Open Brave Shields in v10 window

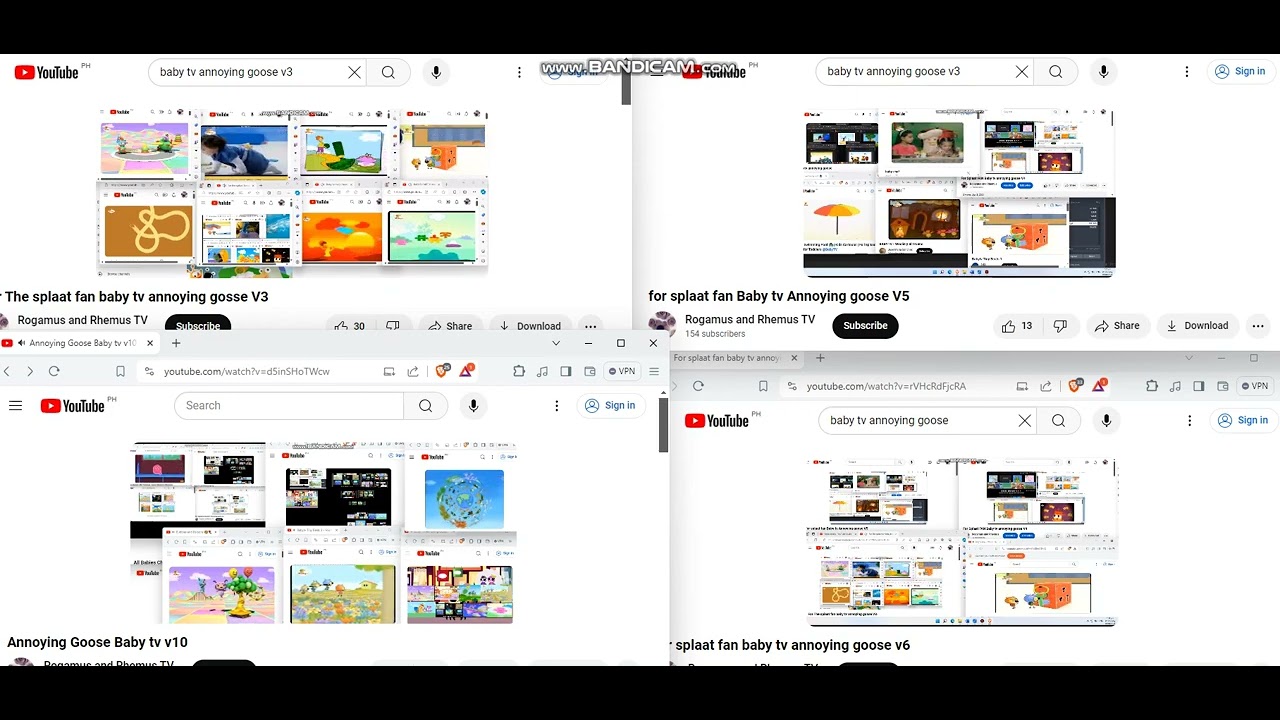coord(442,371)
